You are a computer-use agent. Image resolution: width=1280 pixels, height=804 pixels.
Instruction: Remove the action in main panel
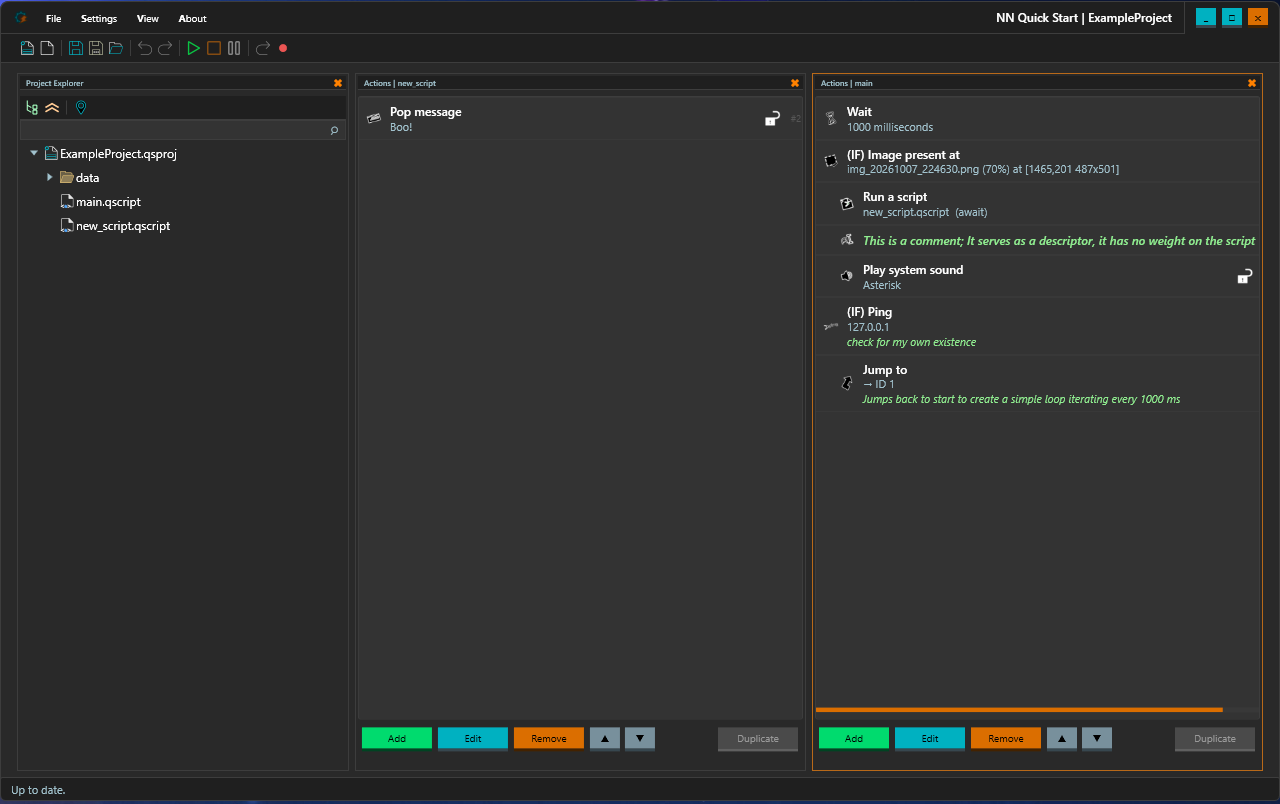1006,738
